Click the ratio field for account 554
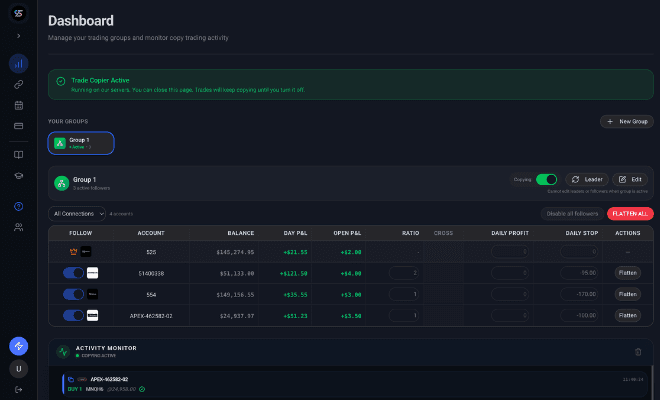 pyautogui.click(x=404, y=294)
